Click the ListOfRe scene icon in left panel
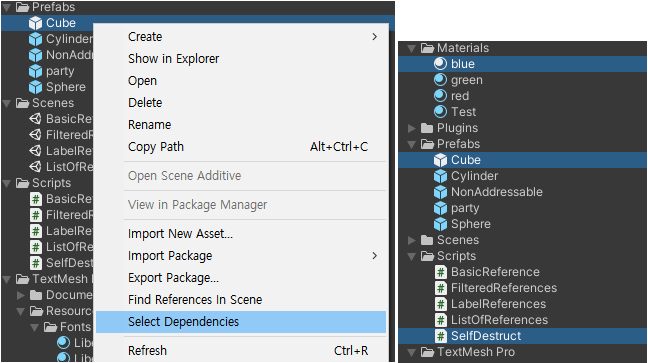 click(x=36, y=167)
